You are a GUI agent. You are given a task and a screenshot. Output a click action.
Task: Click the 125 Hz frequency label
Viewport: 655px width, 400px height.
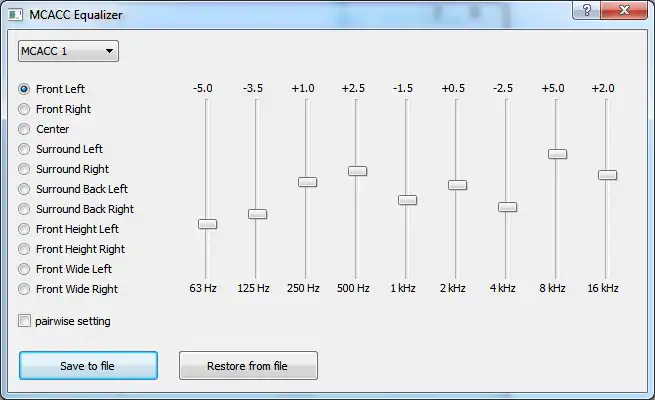[253, 288]
